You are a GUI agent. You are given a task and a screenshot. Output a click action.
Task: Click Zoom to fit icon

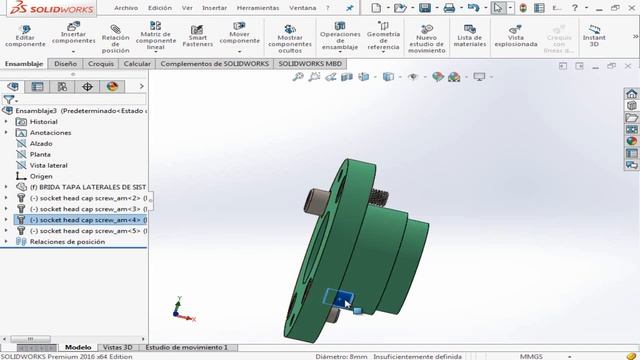pyautogui.click(x=298, y=77)
